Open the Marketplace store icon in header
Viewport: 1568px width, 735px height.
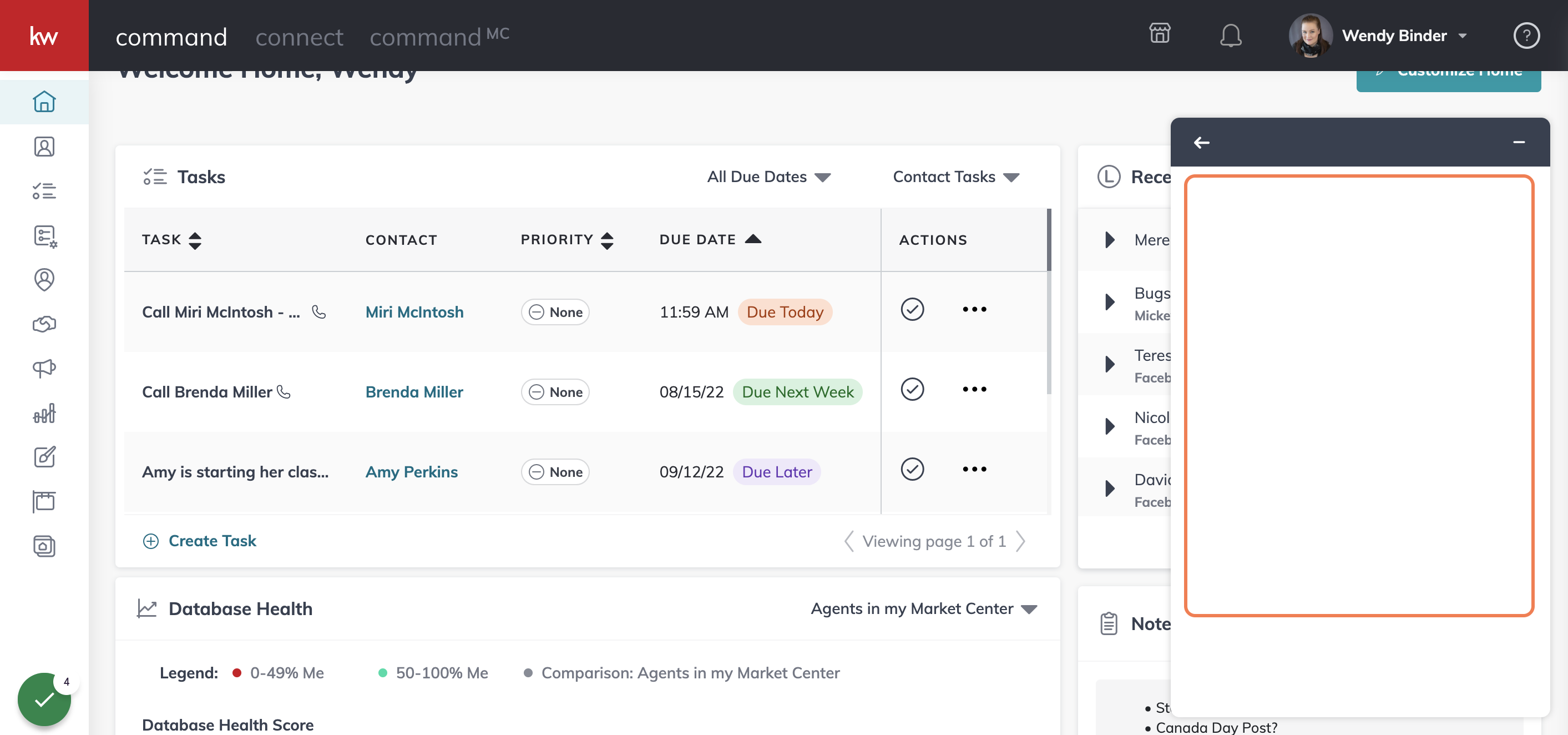coord(1160,33)
